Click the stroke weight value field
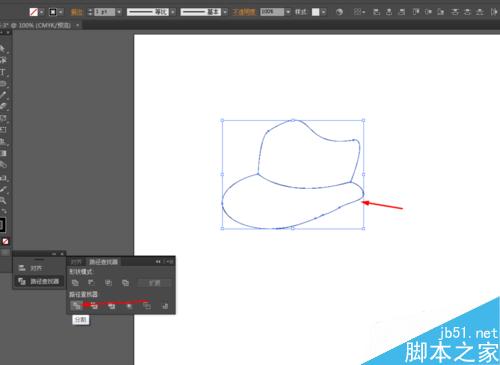This screenshot has width=500, height=365. click(104, 12)
